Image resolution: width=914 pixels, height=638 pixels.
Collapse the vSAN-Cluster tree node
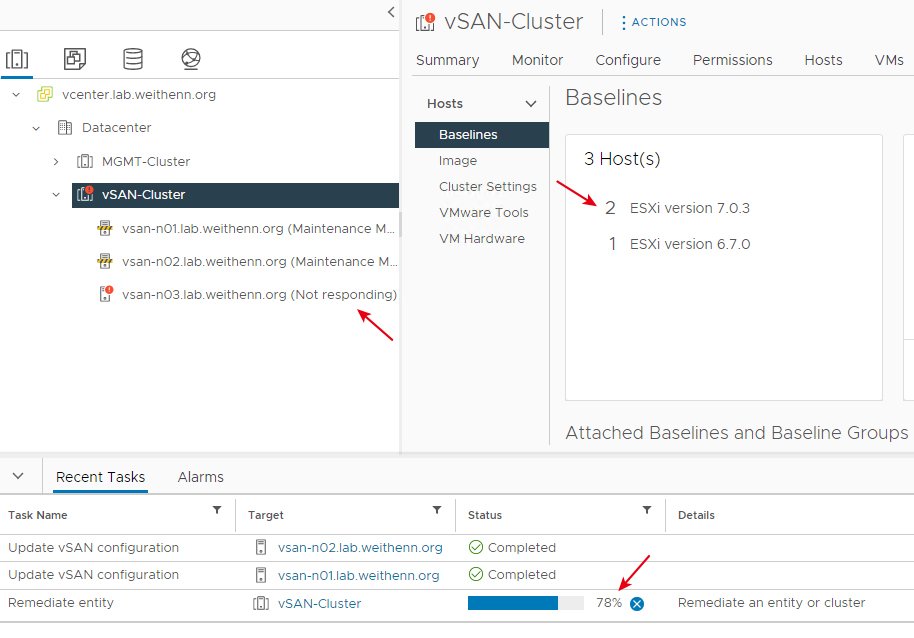pos(56,195)
